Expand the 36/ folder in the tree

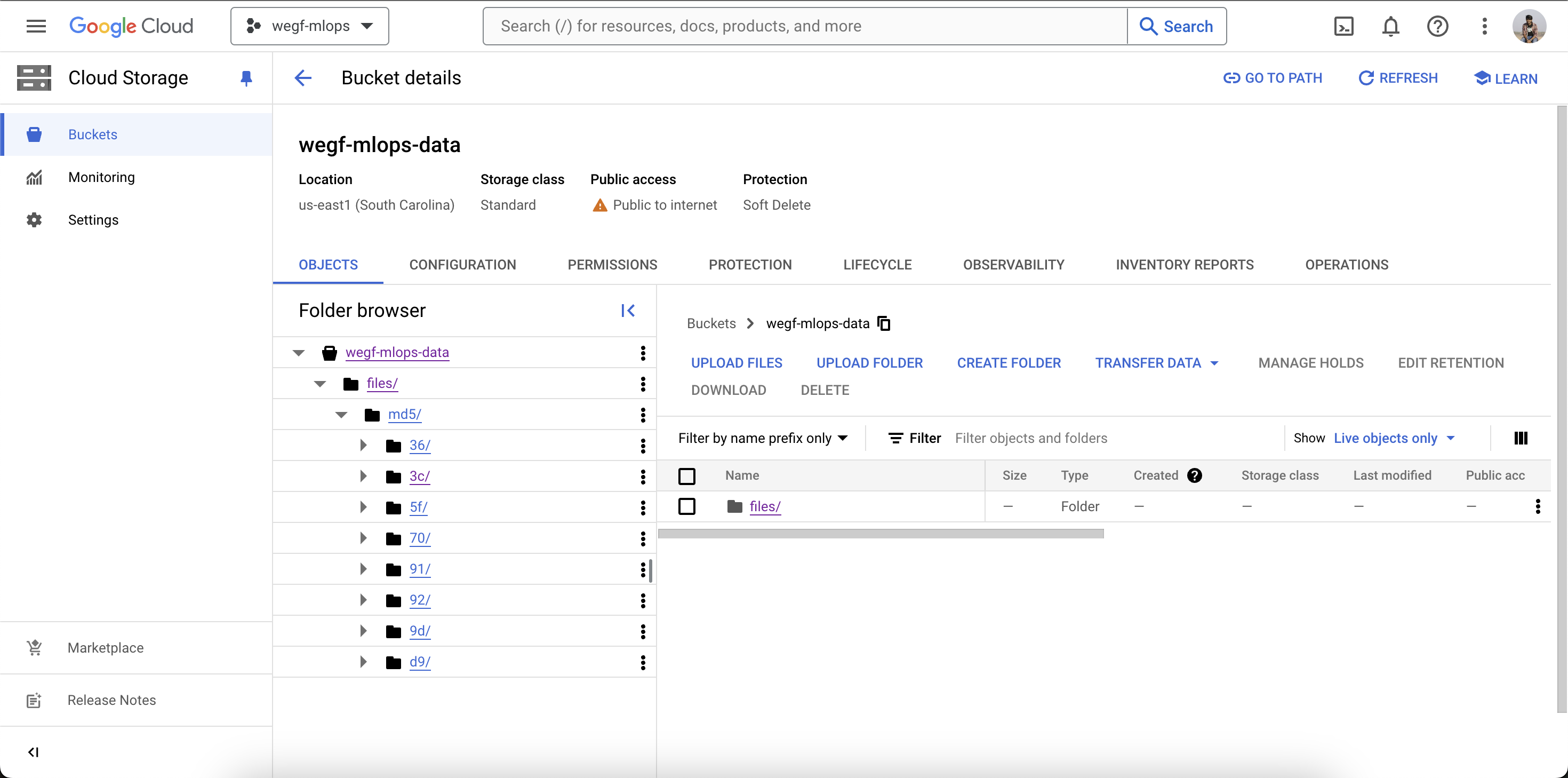pos(363,446)
